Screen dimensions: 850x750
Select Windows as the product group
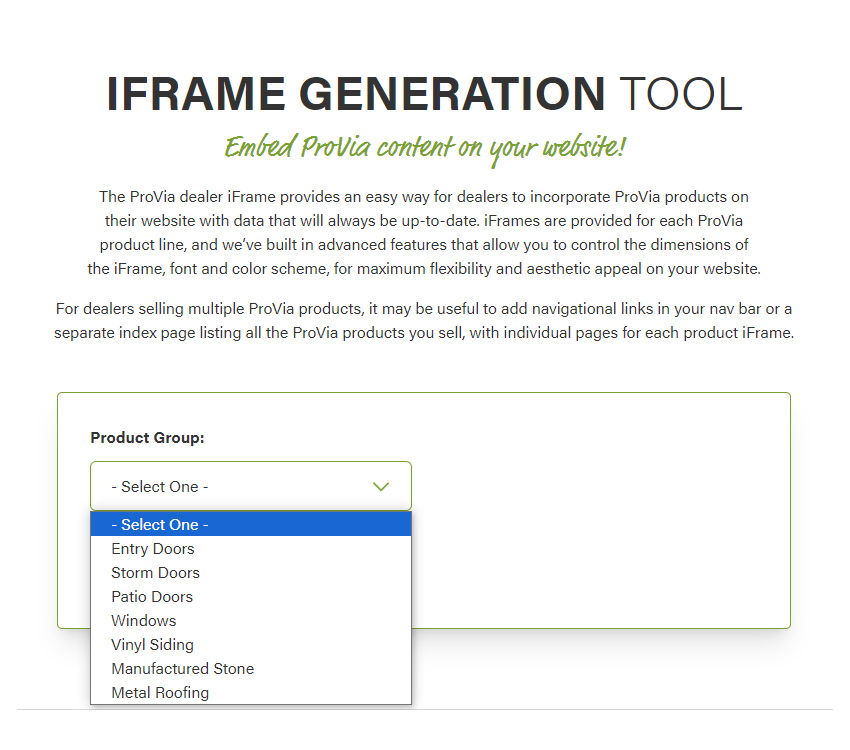point(143,621)
